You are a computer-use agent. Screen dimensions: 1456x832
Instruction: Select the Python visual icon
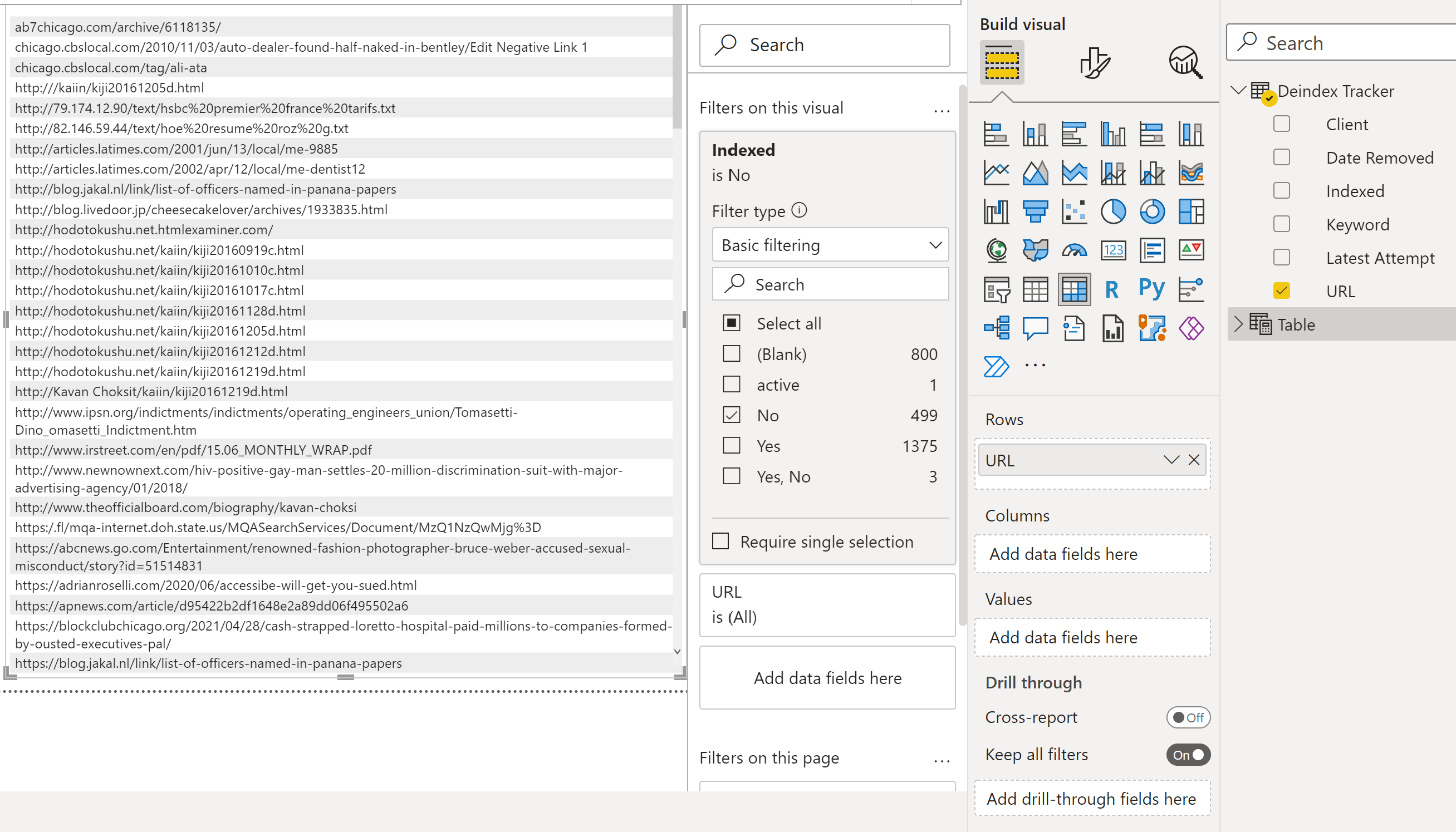tap(1152, 290)
